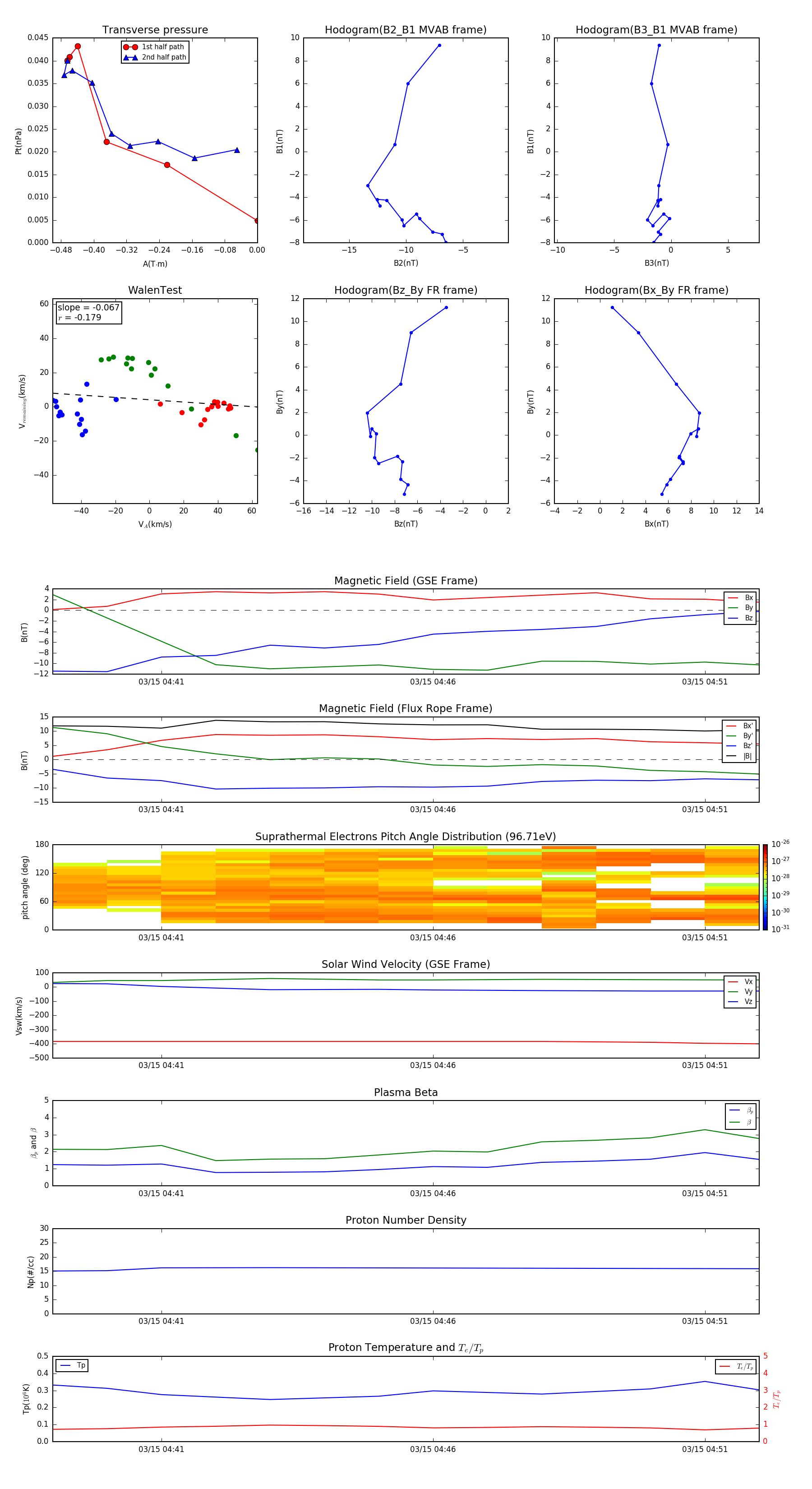
Task: Click '10^-26' colorbar tick label
Action: (780, 844)
